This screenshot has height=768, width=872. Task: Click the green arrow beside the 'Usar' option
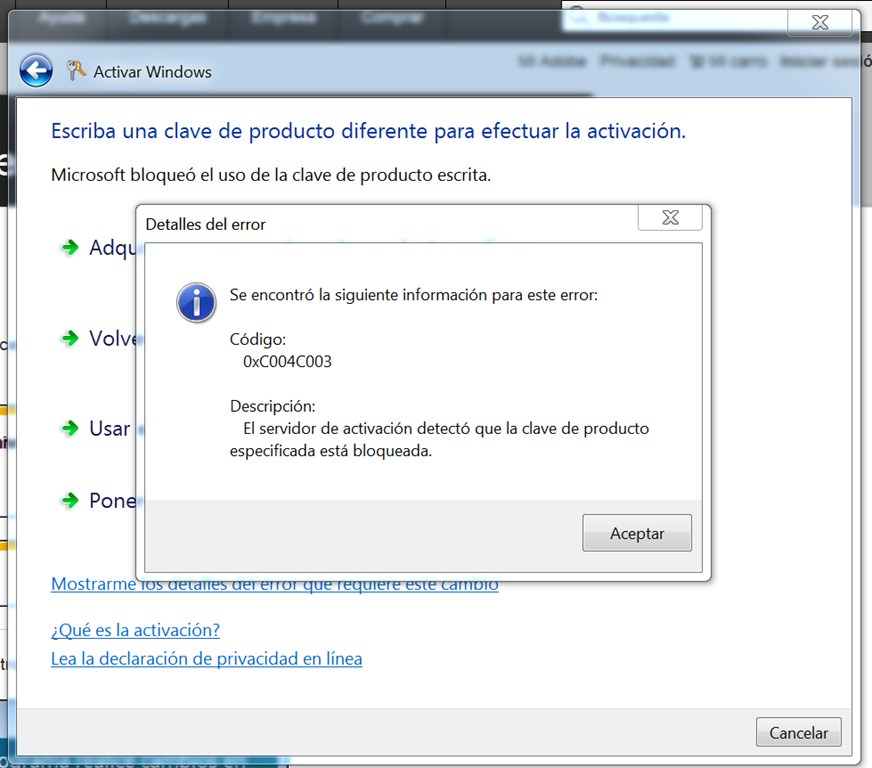point(70,428)
